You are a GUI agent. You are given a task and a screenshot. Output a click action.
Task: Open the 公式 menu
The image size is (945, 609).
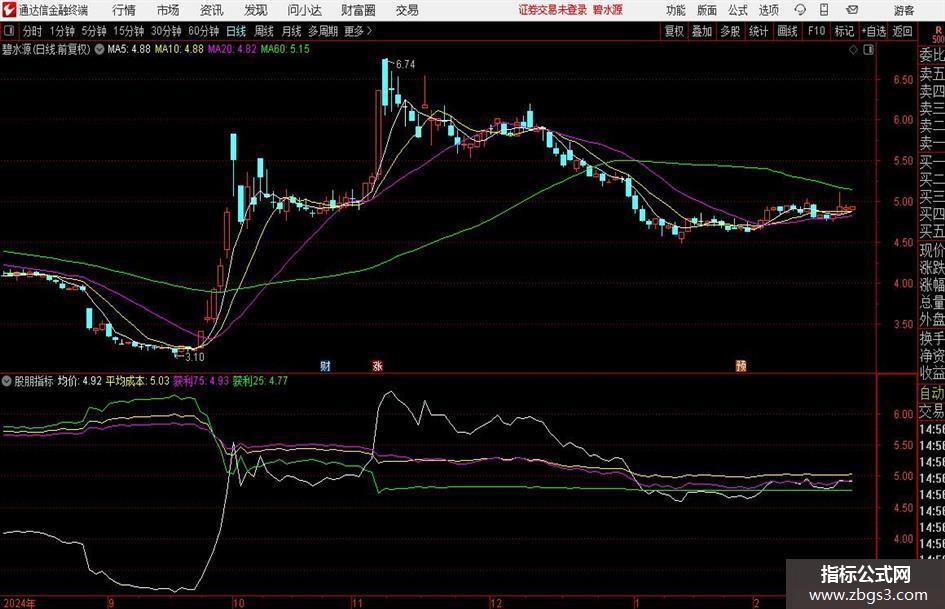(x=738, y=10)
